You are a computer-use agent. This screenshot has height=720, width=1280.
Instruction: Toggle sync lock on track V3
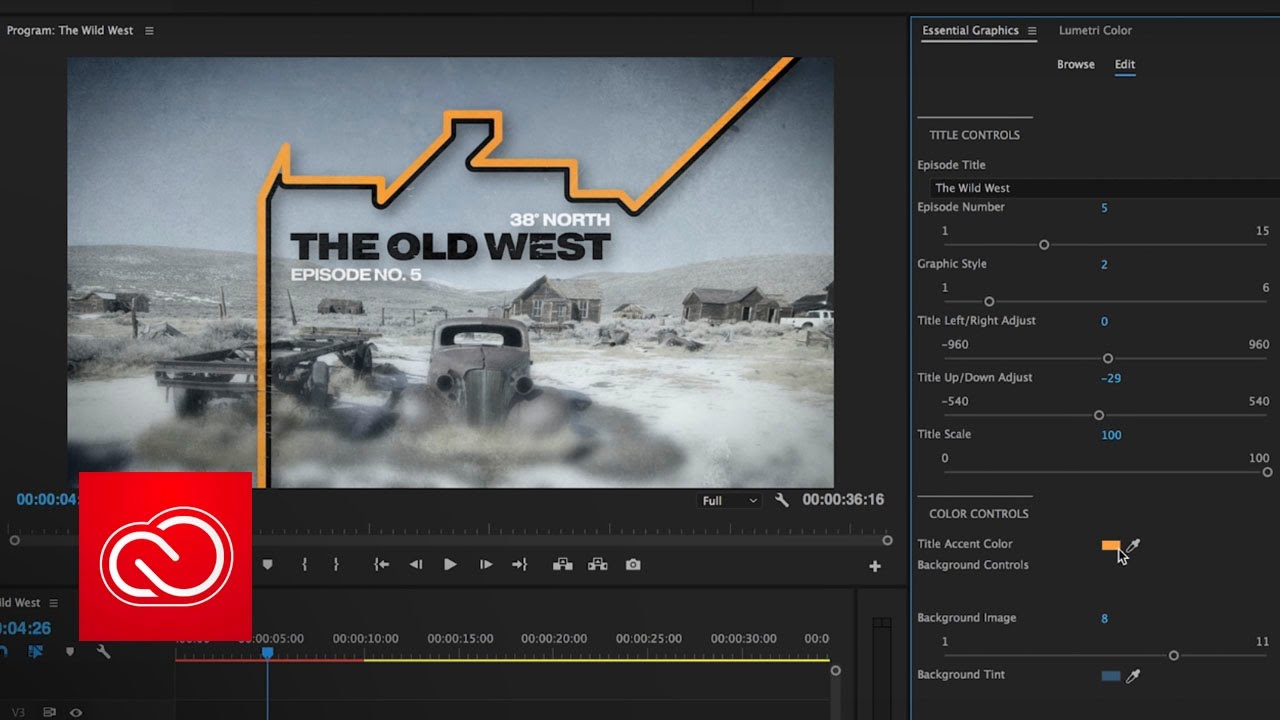49,713
